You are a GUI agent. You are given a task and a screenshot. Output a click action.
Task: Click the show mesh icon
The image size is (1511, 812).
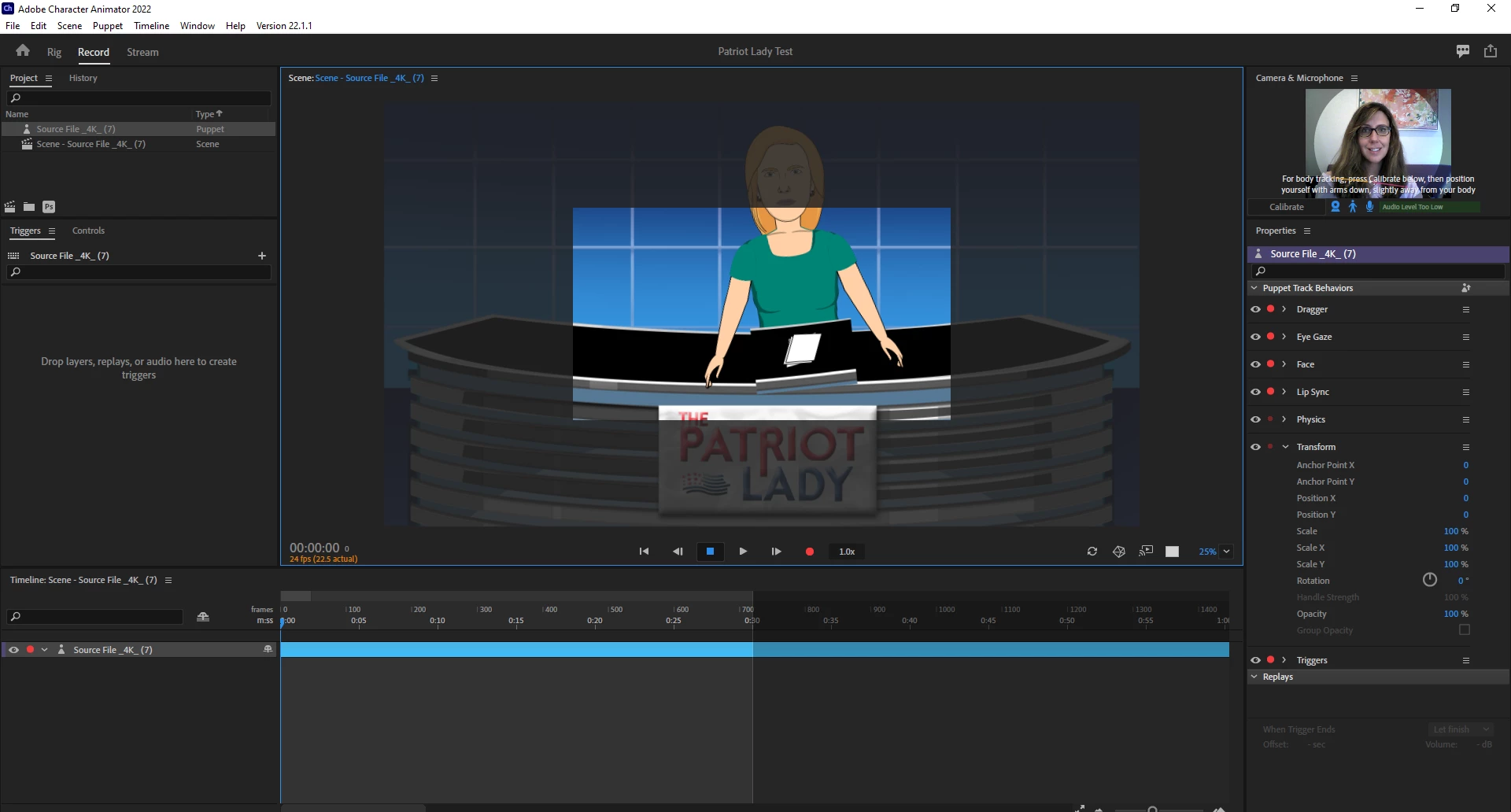coord(1119,552)
